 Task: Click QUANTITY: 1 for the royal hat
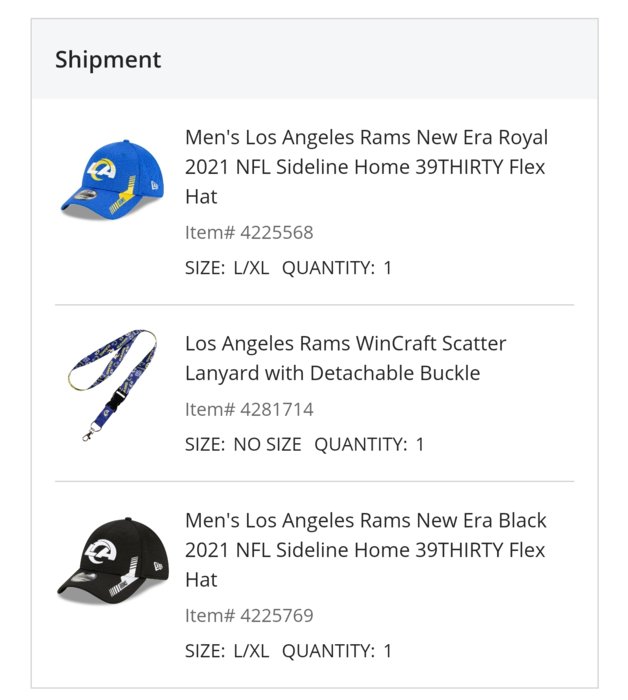[337, 268]
